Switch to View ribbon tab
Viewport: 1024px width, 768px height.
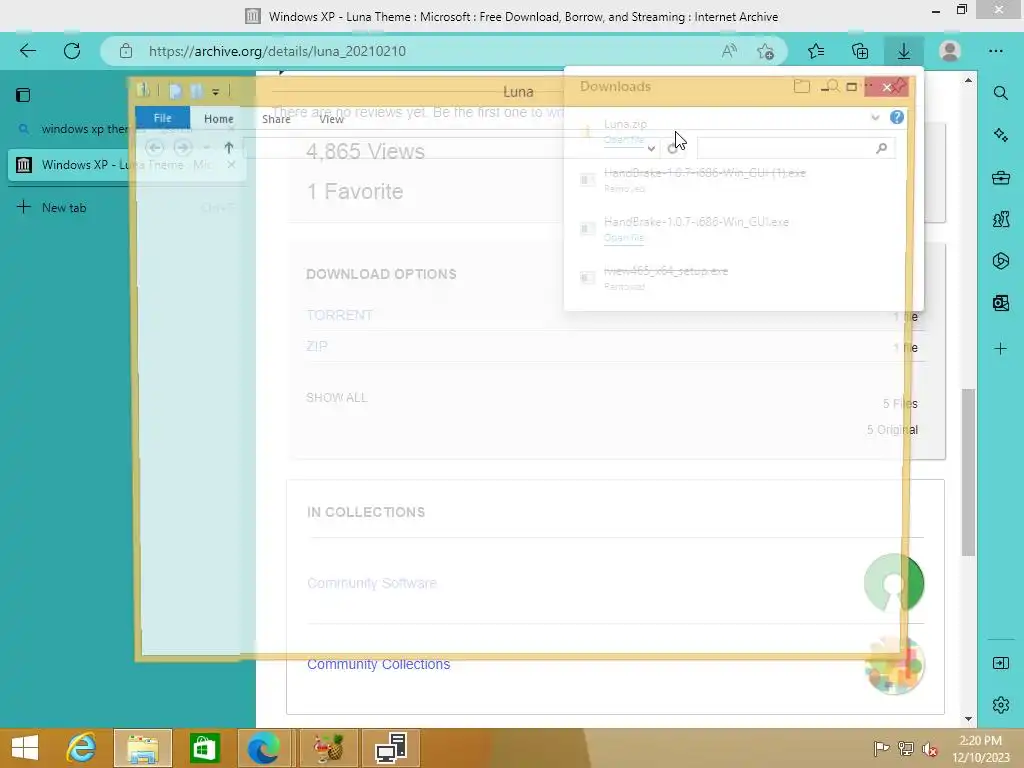coord(332,119)
